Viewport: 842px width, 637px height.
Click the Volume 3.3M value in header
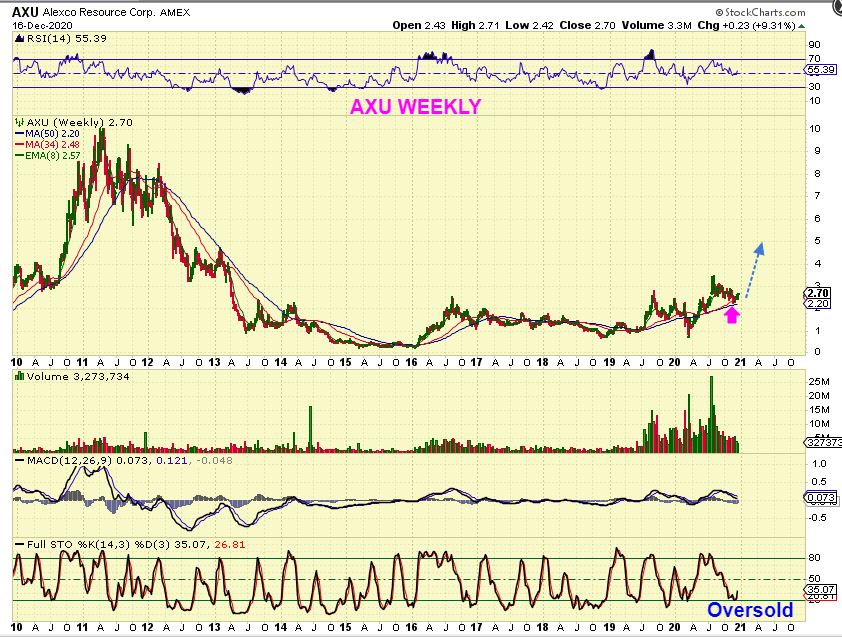pos(657,25)
